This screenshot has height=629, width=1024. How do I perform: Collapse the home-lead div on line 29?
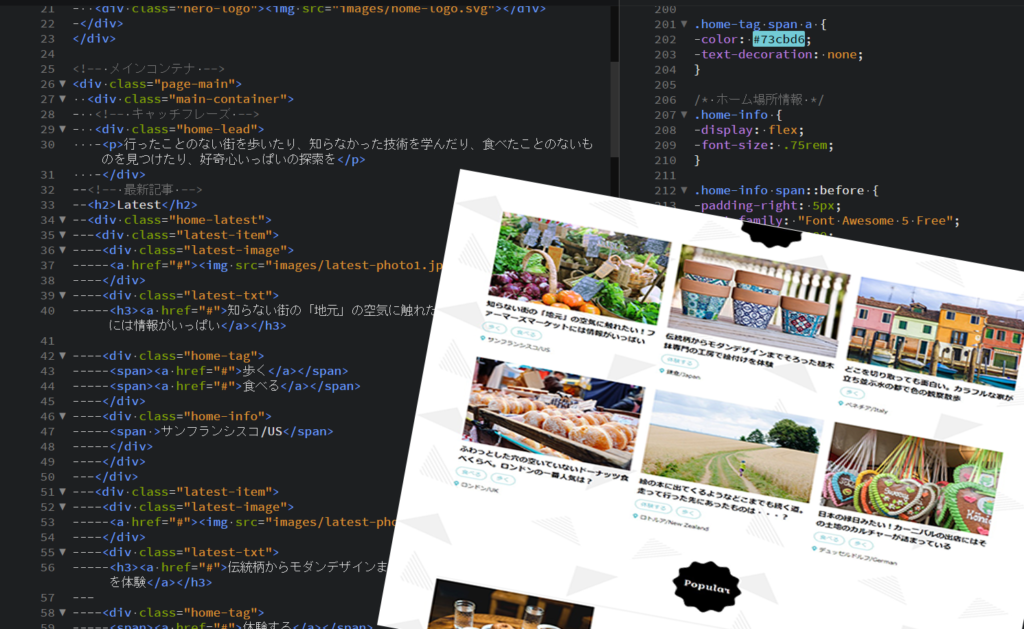pos(62,129)
